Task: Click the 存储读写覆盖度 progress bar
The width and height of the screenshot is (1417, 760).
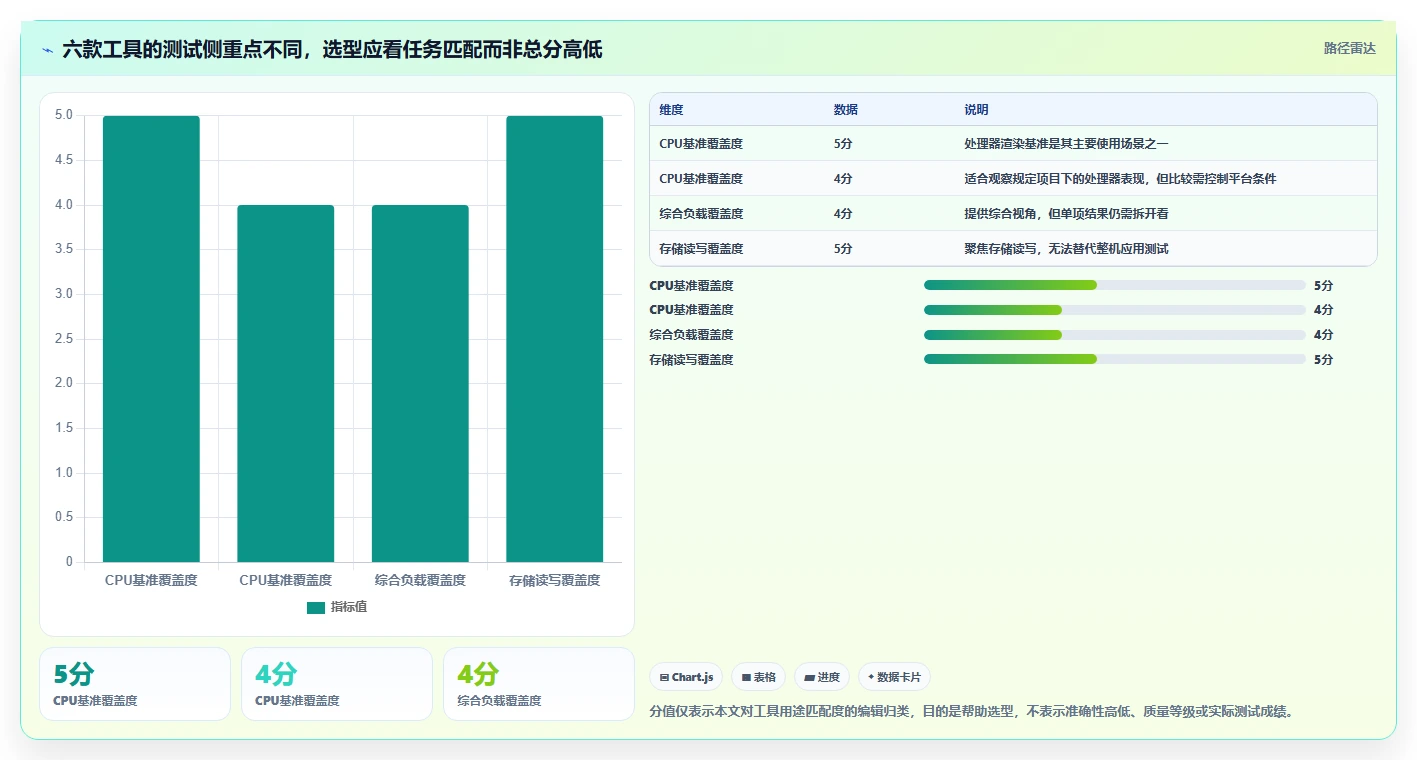Action: pyautogui.click(x=1115, y=359)
